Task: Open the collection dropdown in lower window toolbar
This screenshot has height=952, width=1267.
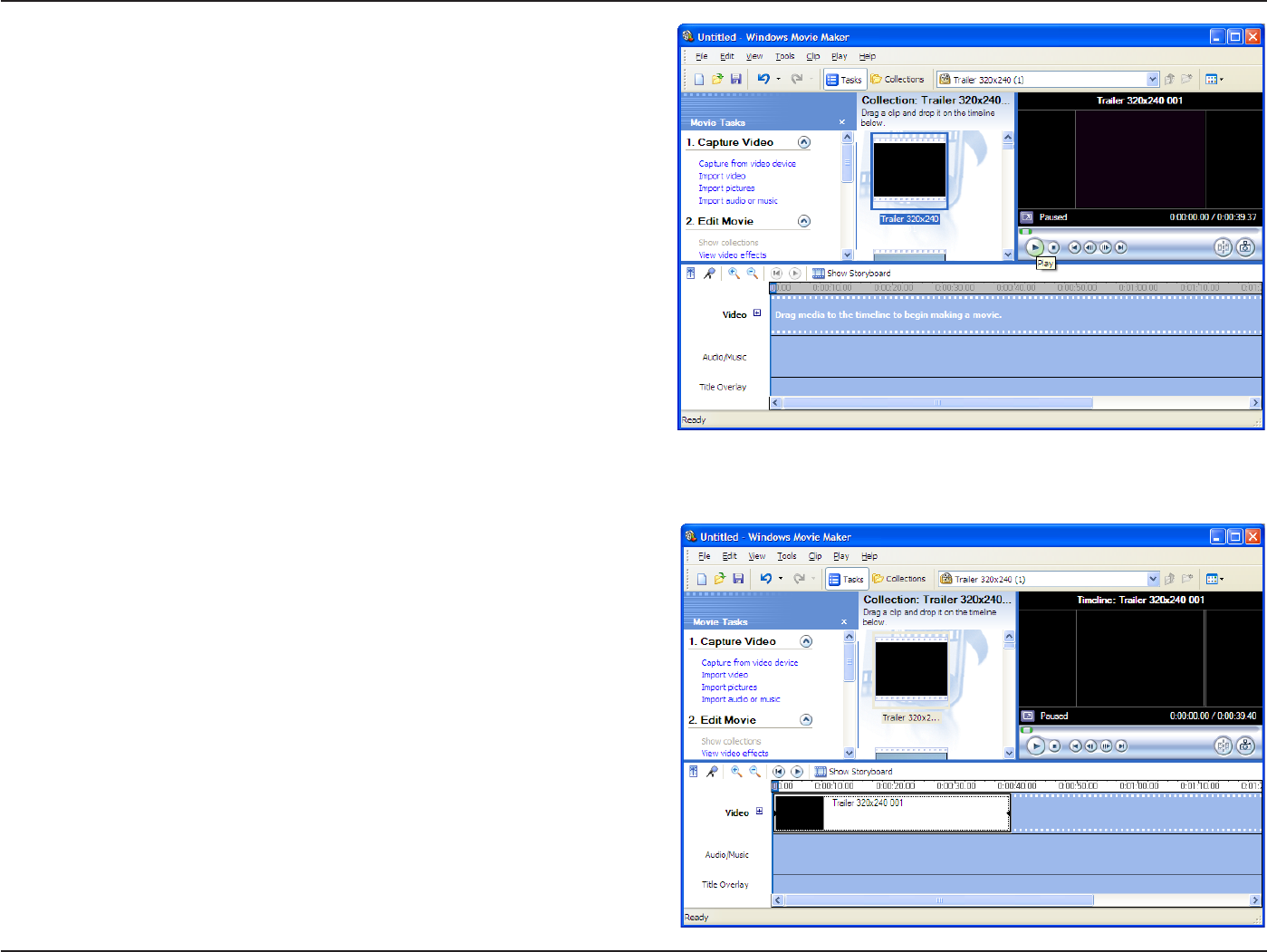Action: click(x=1154, y=579)
